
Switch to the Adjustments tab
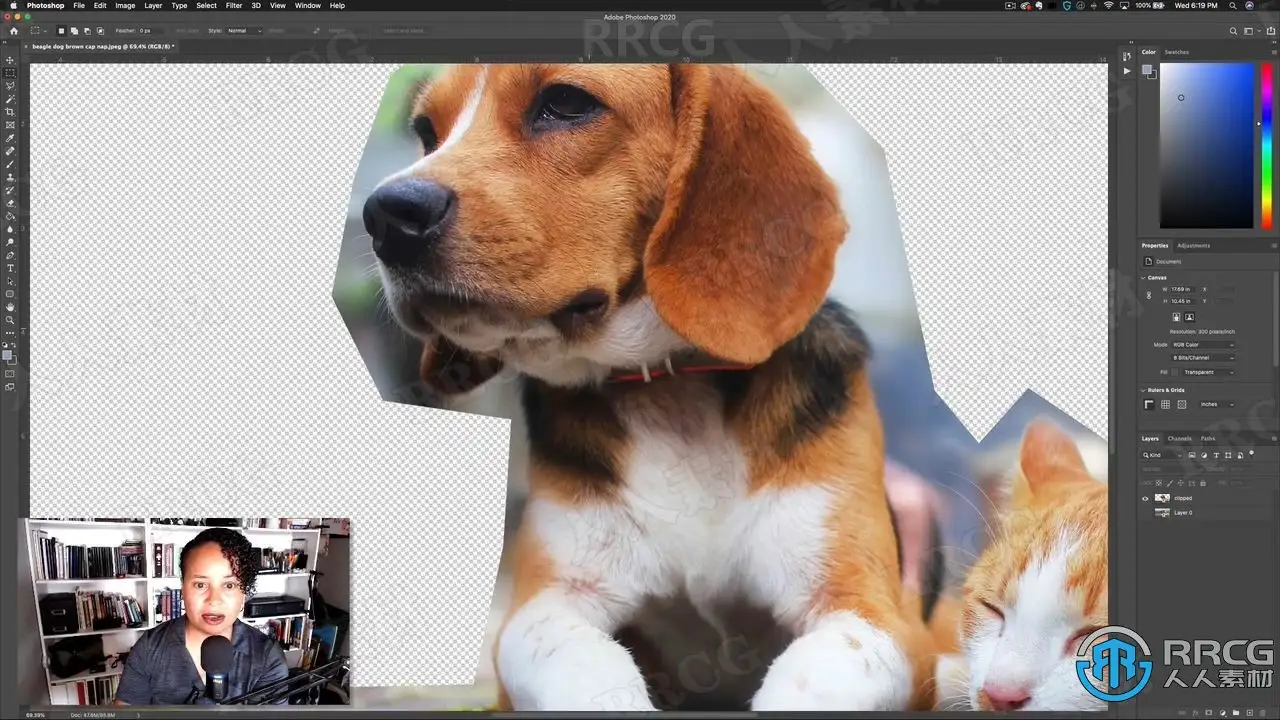click(x=1193, y=245)
